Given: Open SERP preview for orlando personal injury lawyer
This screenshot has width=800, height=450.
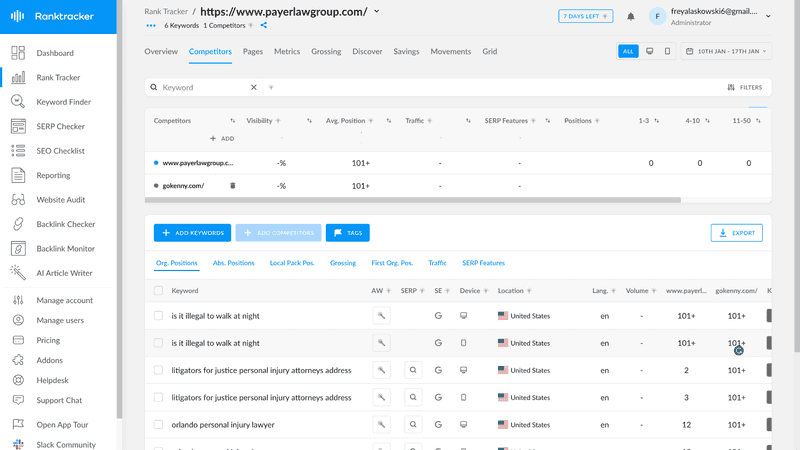Looking at the screenshot, I should click(413, 424).
